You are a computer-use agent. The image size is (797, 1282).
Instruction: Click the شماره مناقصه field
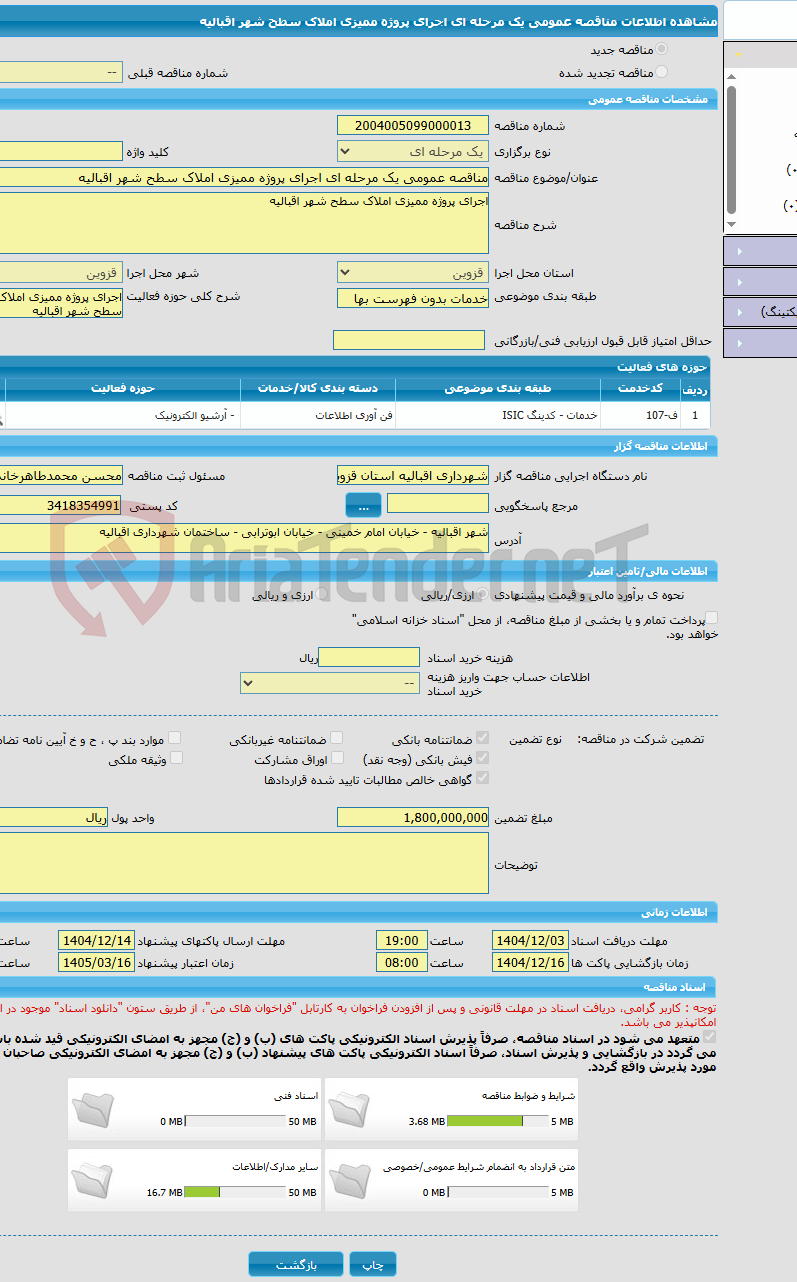coord(413,125)
